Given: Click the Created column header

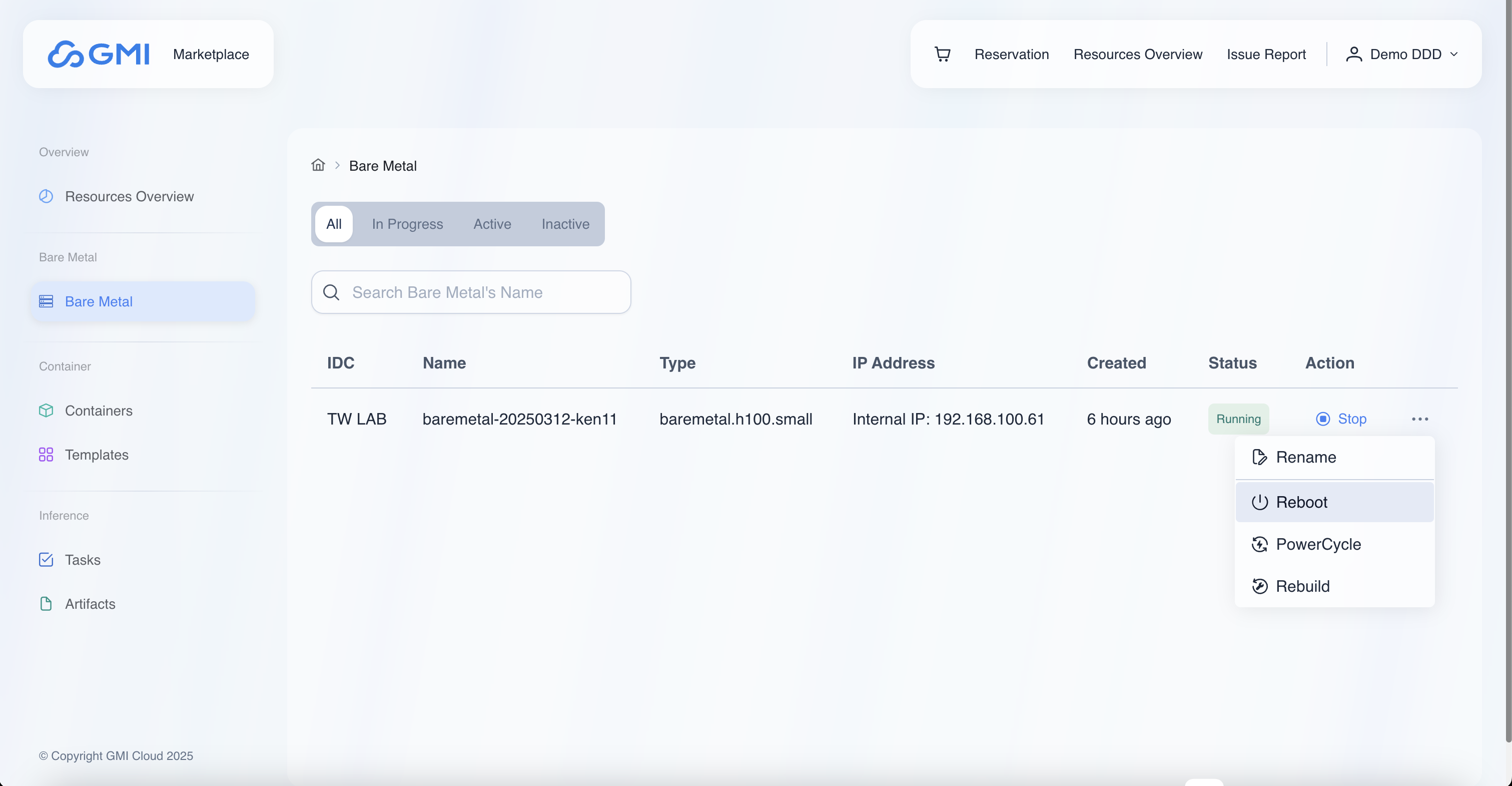Looking at the screenshot, I should 1116,363.
